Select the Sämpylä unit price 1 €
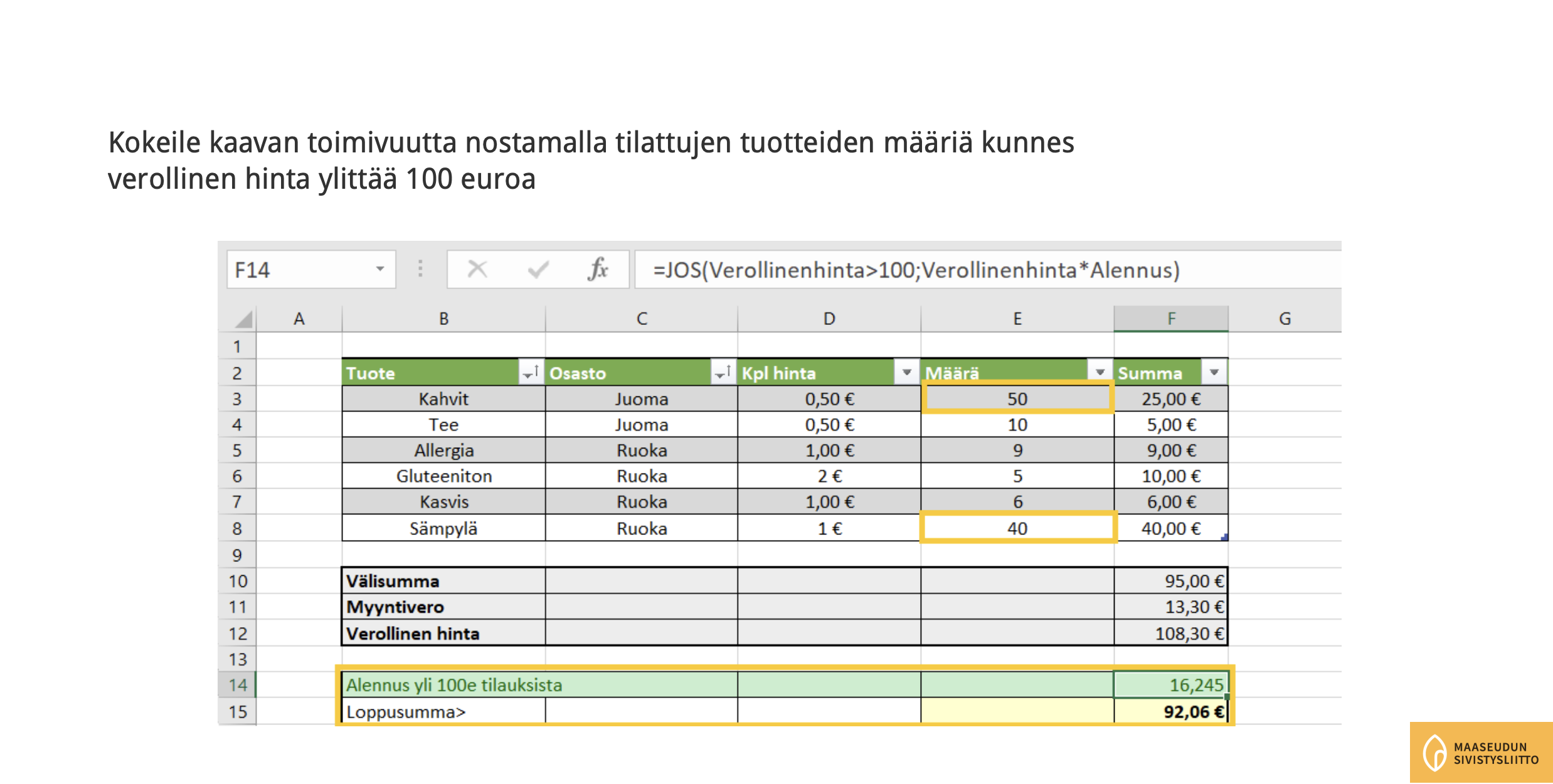The image size is (1553, 784). pyautogui.click(x=829, y=528)
